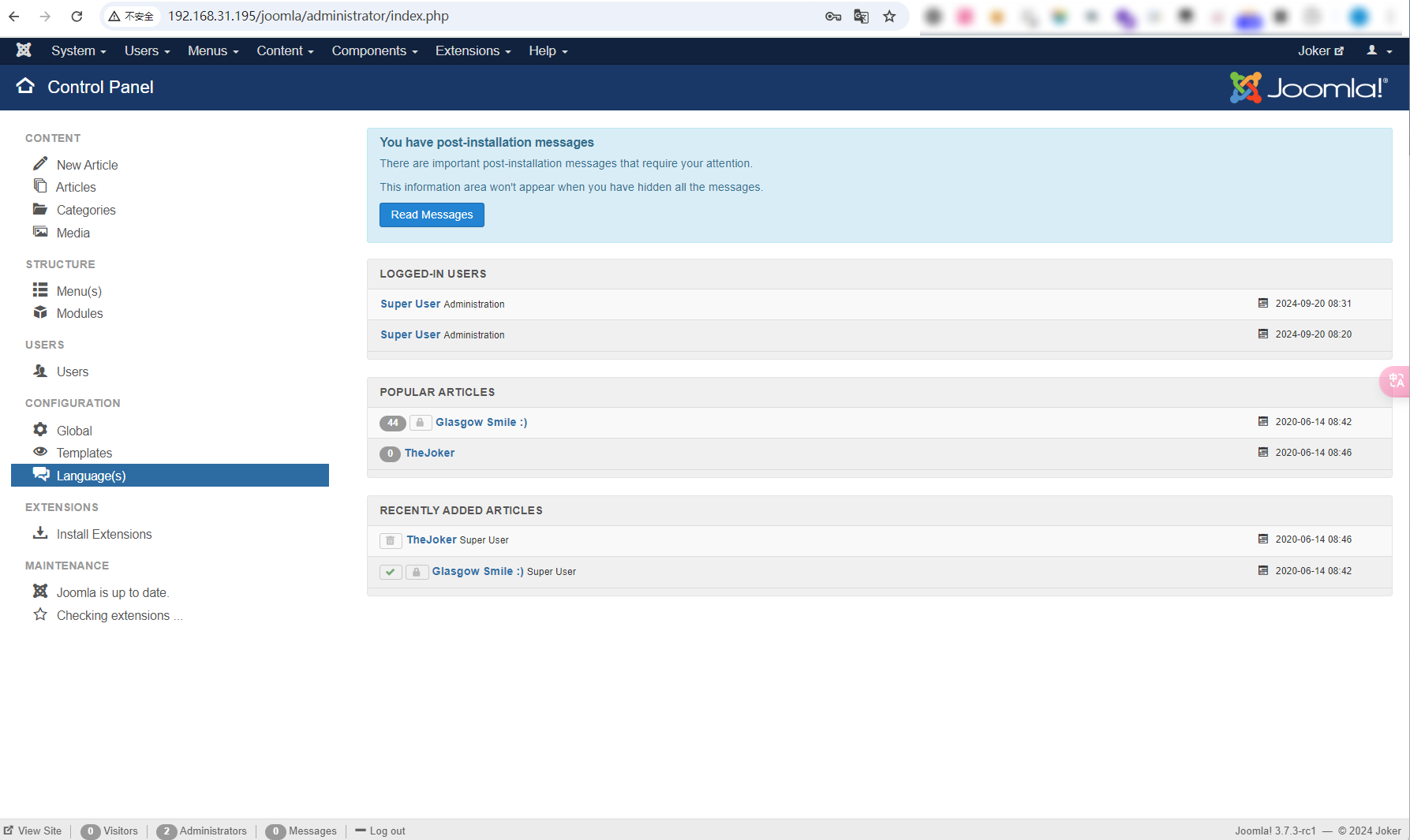Click the Media image icon

click(x=40, y=232)
